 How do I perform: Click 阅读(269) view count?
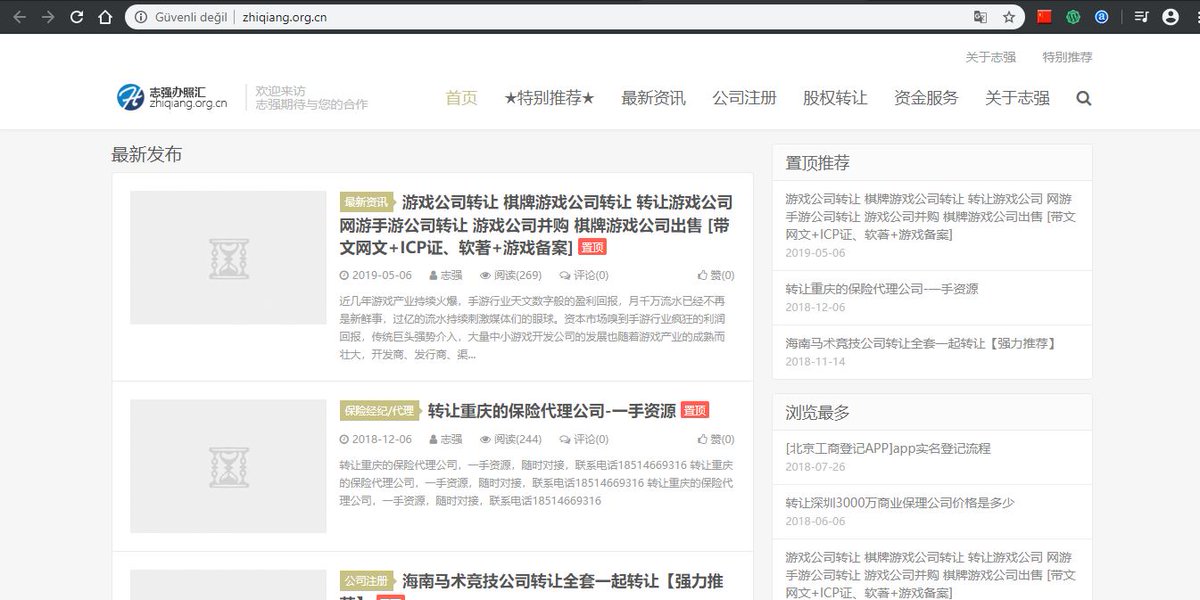pyautogui.click(x=511, y=275)
